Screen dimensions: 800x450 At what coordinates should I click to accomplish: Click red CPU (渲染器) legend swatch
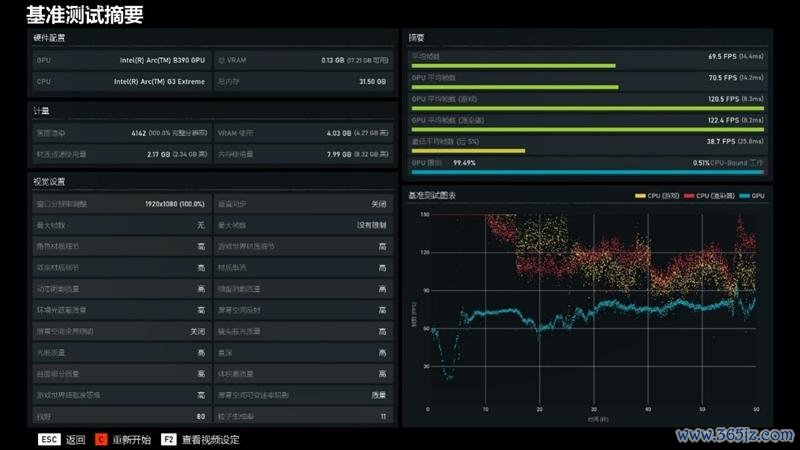click(x=689, y=195)
